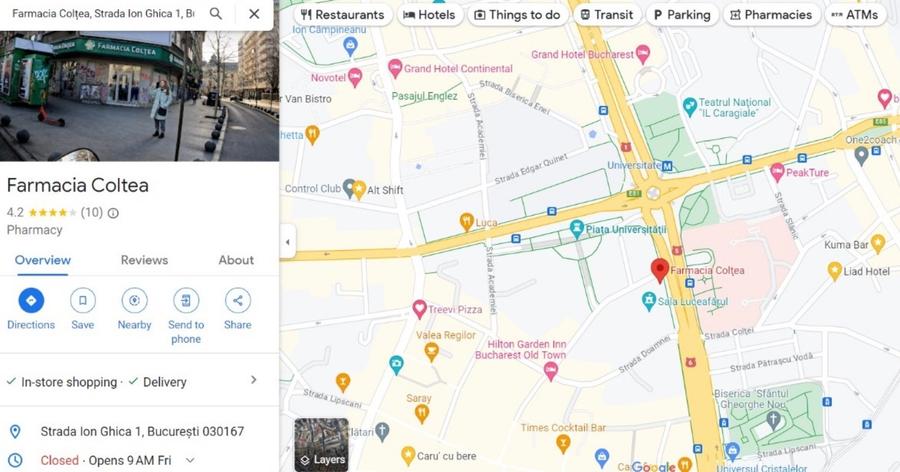Click the rating info icon

point(113,213)
